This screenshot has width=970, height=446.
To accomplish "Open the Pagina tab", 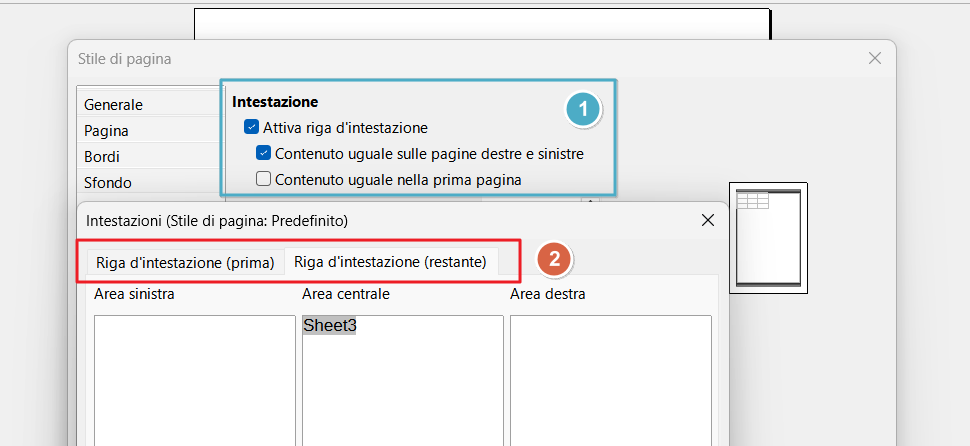I will click(106, 130).
